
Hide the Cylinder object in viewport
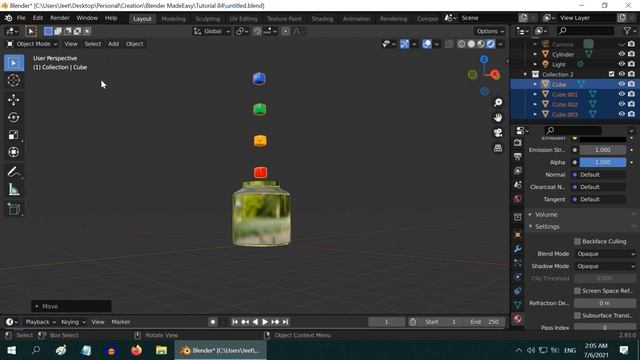click(621, 54)
